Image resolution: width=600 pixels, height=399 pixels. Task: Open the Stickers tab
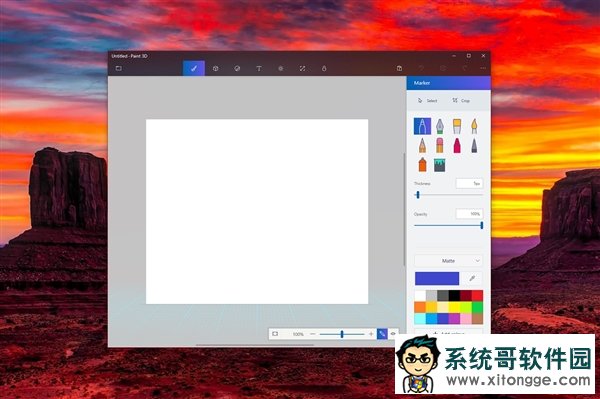click(237, 68)
